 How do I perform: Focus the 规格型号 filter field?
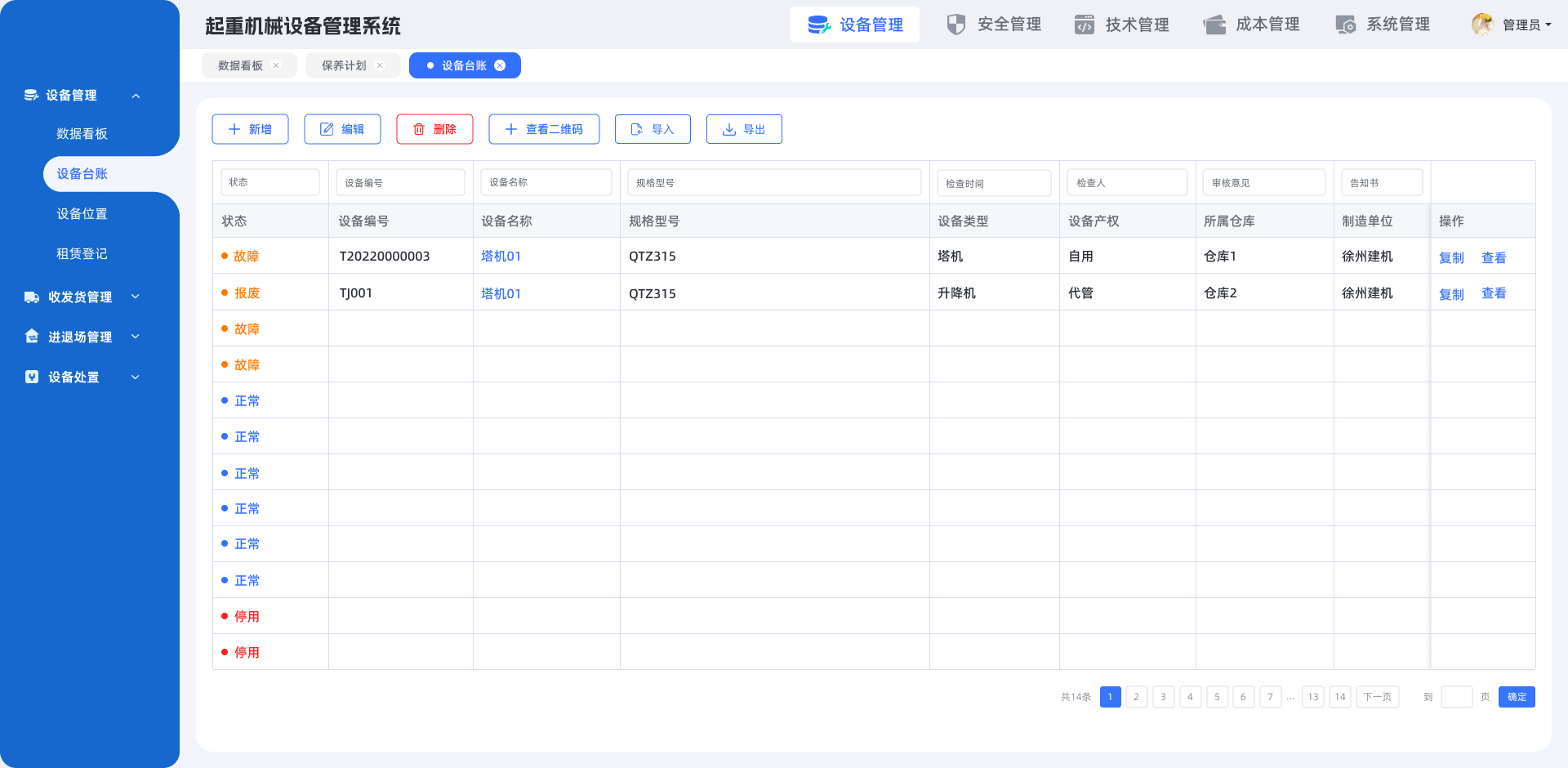(774, 182)
